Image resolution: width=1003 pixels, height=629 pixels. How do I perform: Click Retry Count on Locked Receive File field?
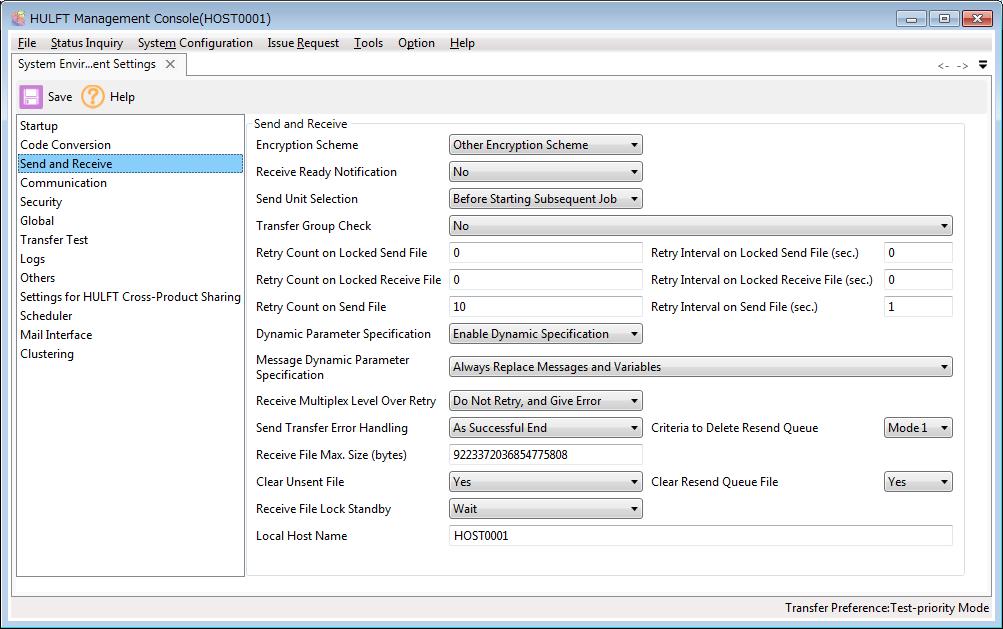click(x=546, y=279)
